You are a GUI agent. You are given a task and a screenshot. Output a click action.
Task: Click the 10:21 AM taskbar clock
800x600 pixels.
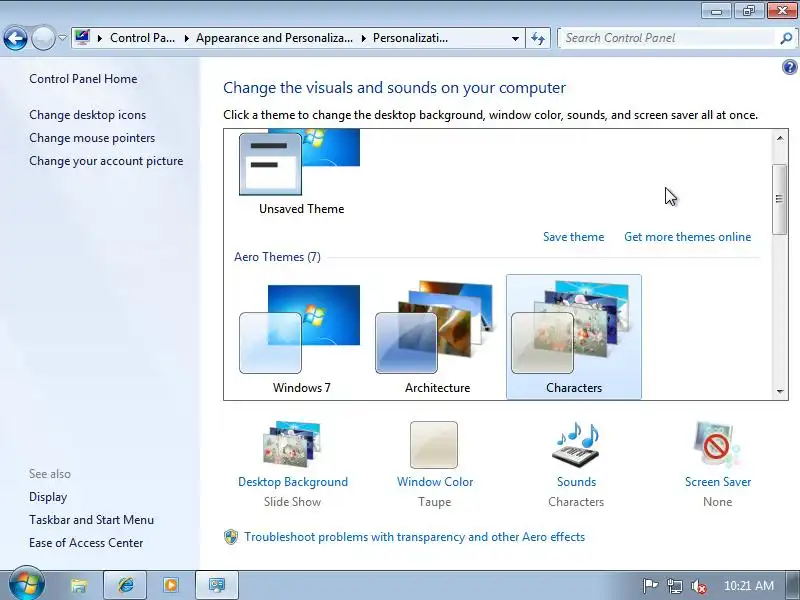[x=748, y=586]
